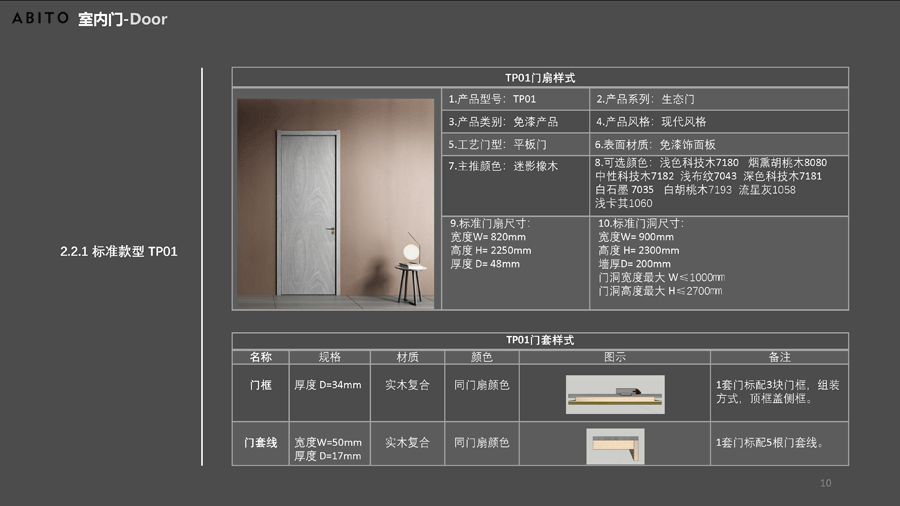900x506 pixels.
Task: Click the page number 10
Action: 825,483
